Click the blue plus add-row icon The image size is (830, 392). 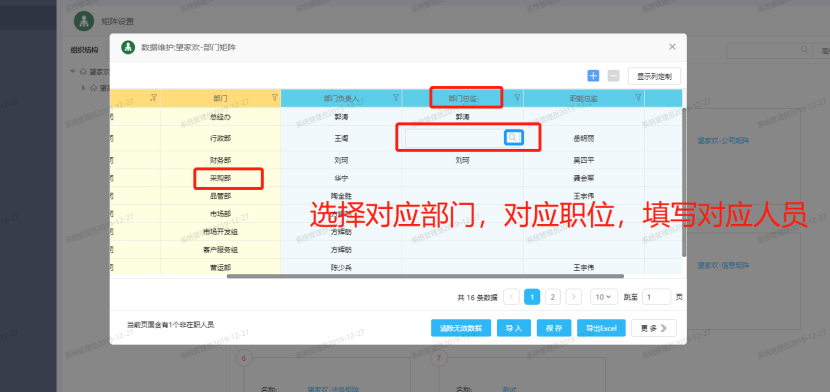593,76
